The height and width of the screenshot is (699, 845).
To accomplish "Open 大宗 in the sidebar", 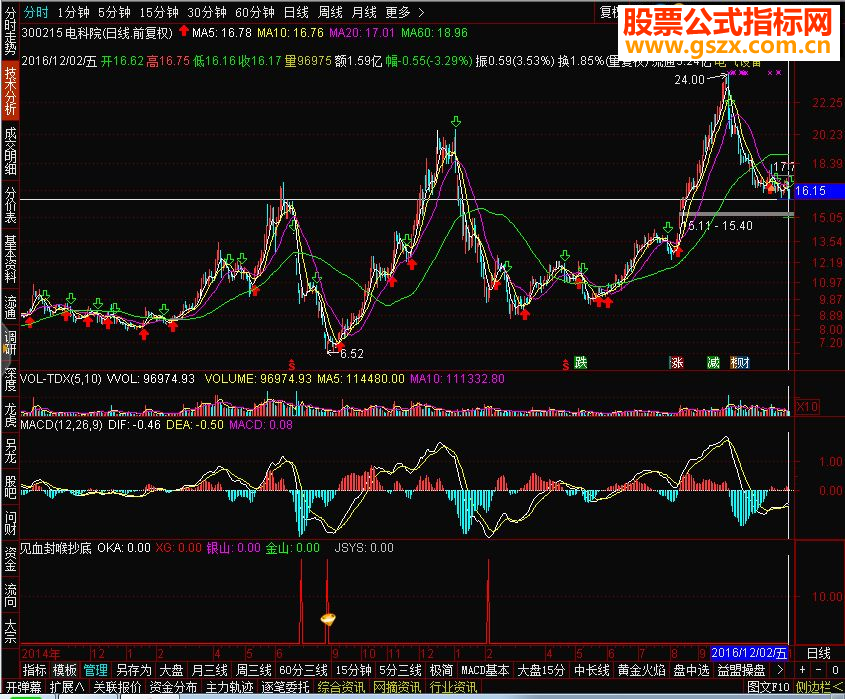I will (x=10, y=631).
